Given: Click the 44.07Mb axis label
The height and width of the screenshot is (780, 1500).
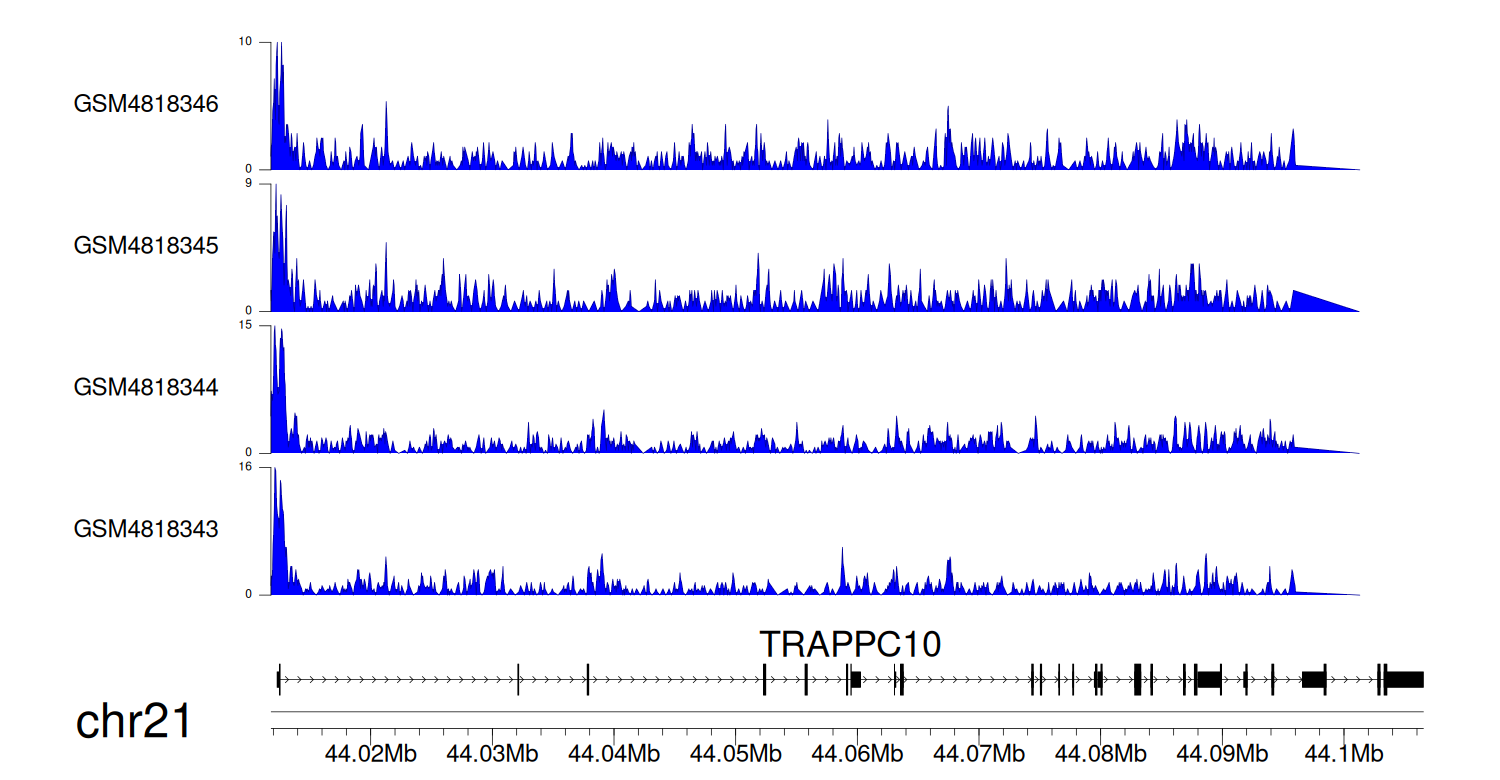Looking at the screenshot, I should point(977,752).
